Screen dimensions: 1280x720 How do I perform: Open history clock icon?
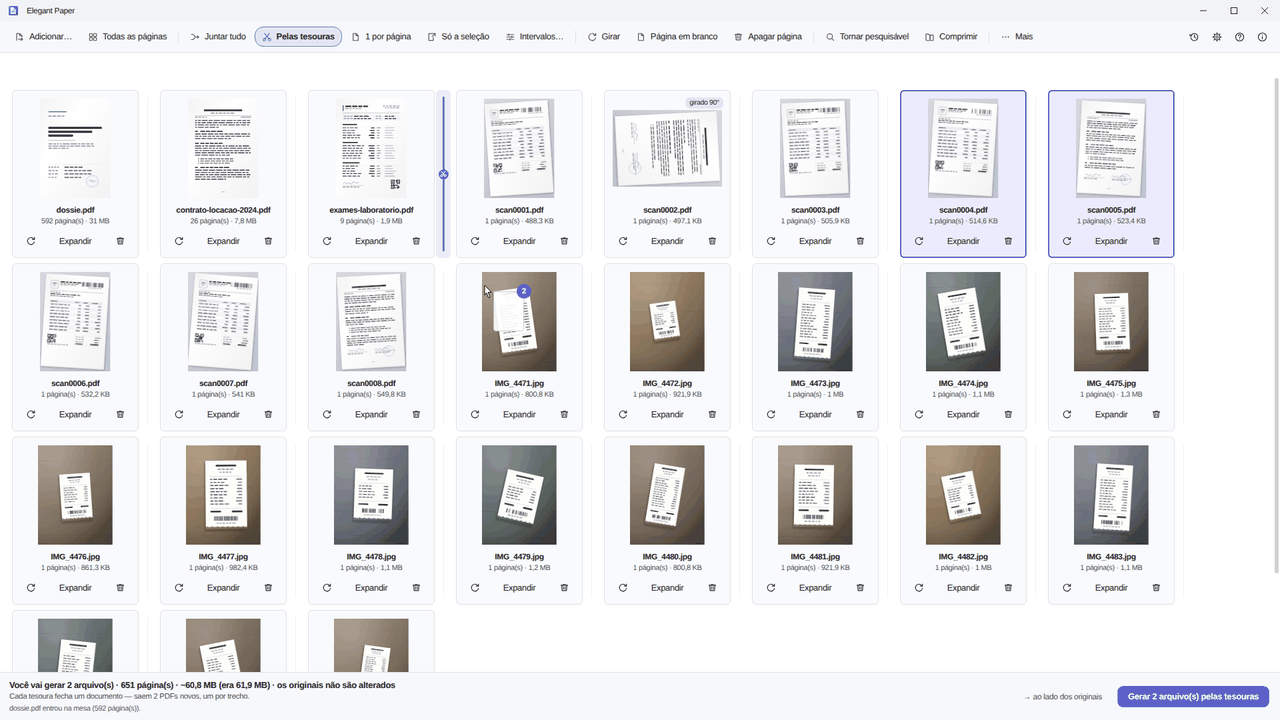(x=1194, y=37)
